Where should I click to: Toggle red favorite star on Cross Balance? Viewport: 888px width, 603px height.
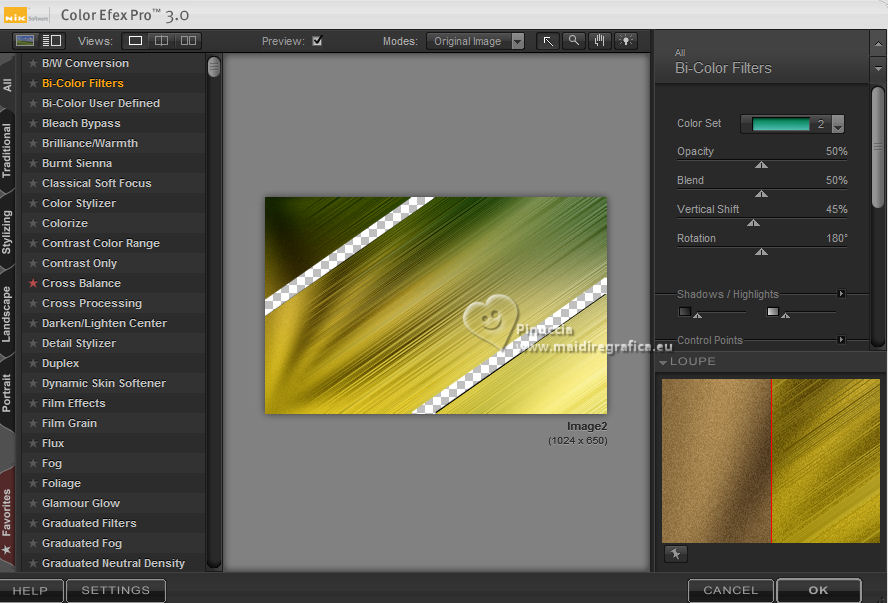[33, 283]
